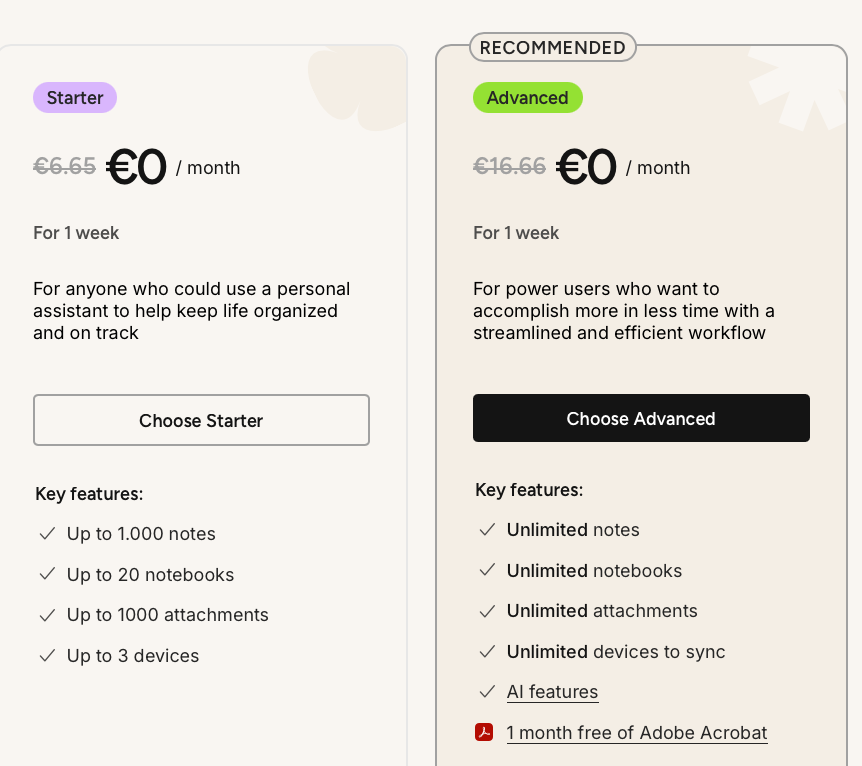Click checkmark beside Up to 3 devices
The height and width of the screenshot is (766, 862).
pos(47,656)
